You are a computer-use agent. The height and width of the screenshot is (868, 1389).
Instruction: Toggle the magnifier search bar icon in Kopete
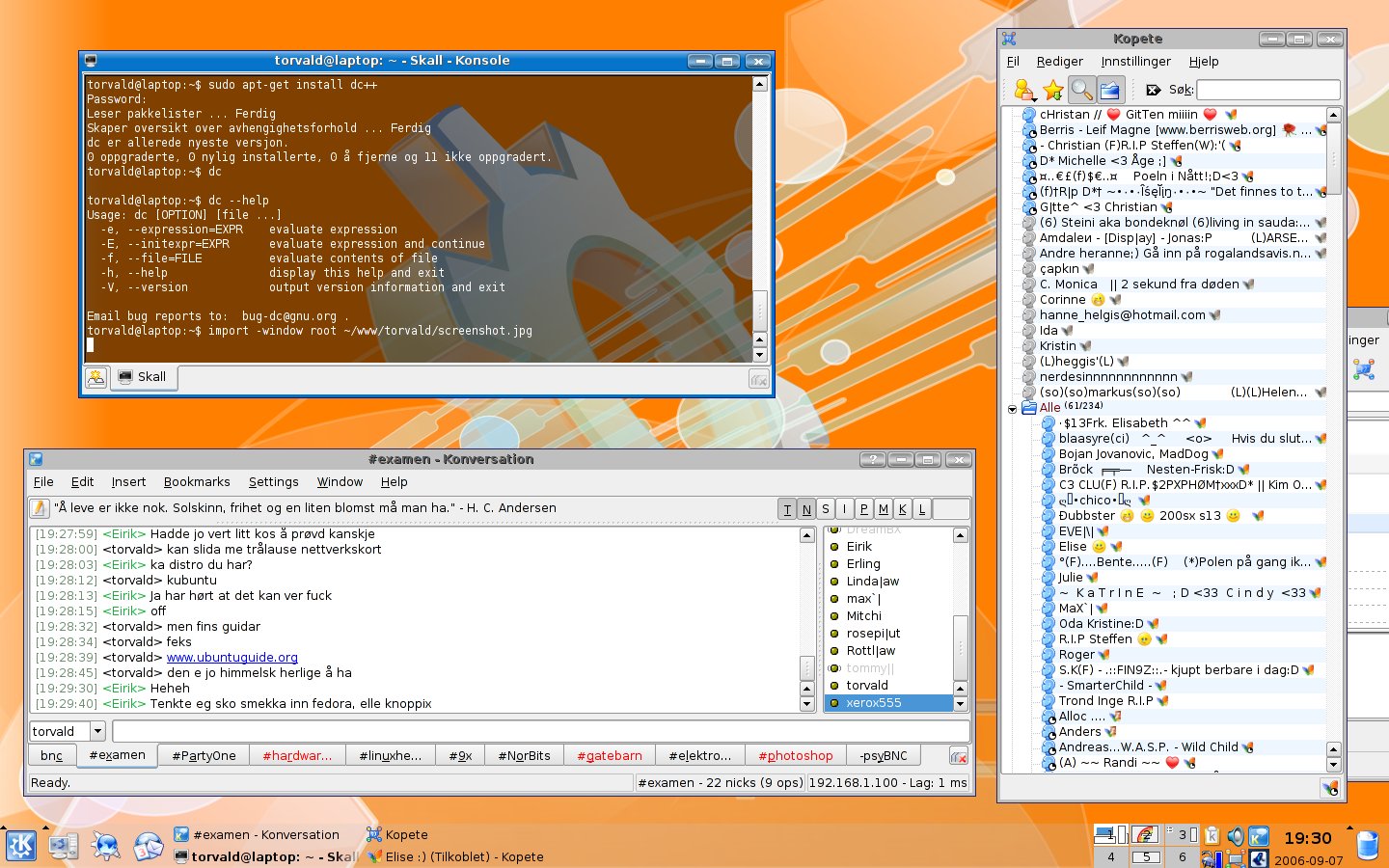click(x=1081, y=90)
